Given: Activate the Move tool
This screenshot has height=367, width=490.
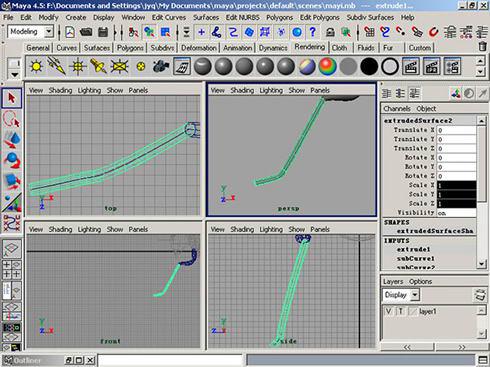Looking at the screenshot, I should pos(12,139).
